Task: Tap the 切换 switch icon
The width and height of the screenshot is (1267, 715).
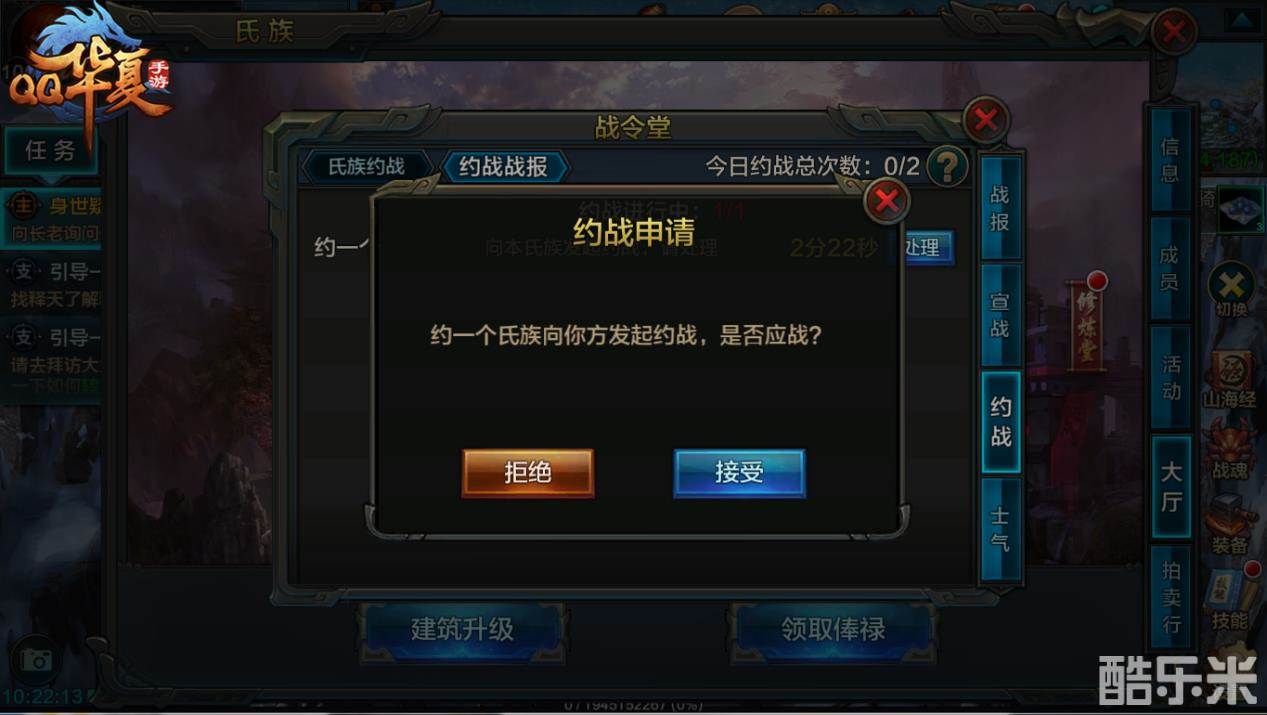Action: coord(1231,290)
